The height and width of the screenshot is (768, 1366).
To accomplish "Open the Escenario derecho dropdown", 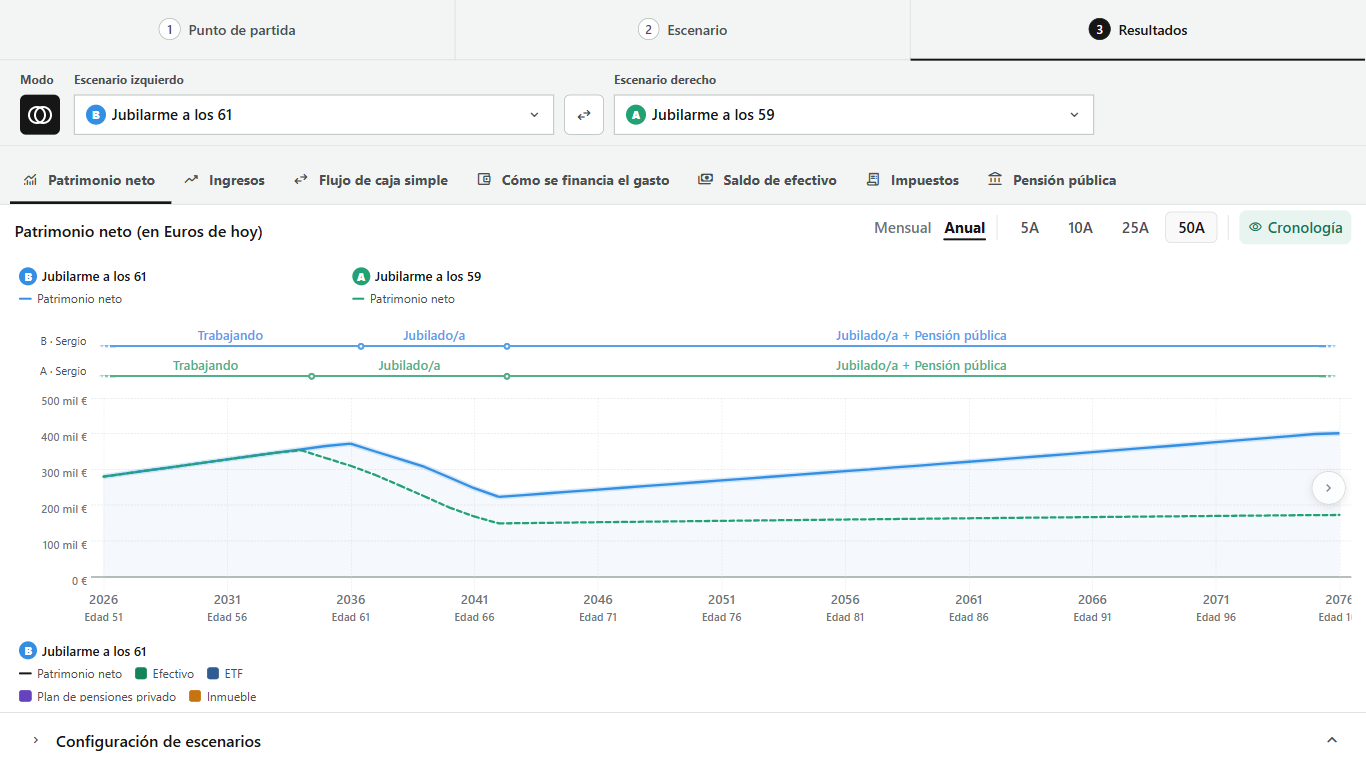I will pyautogui.click(x=854, y=115).
